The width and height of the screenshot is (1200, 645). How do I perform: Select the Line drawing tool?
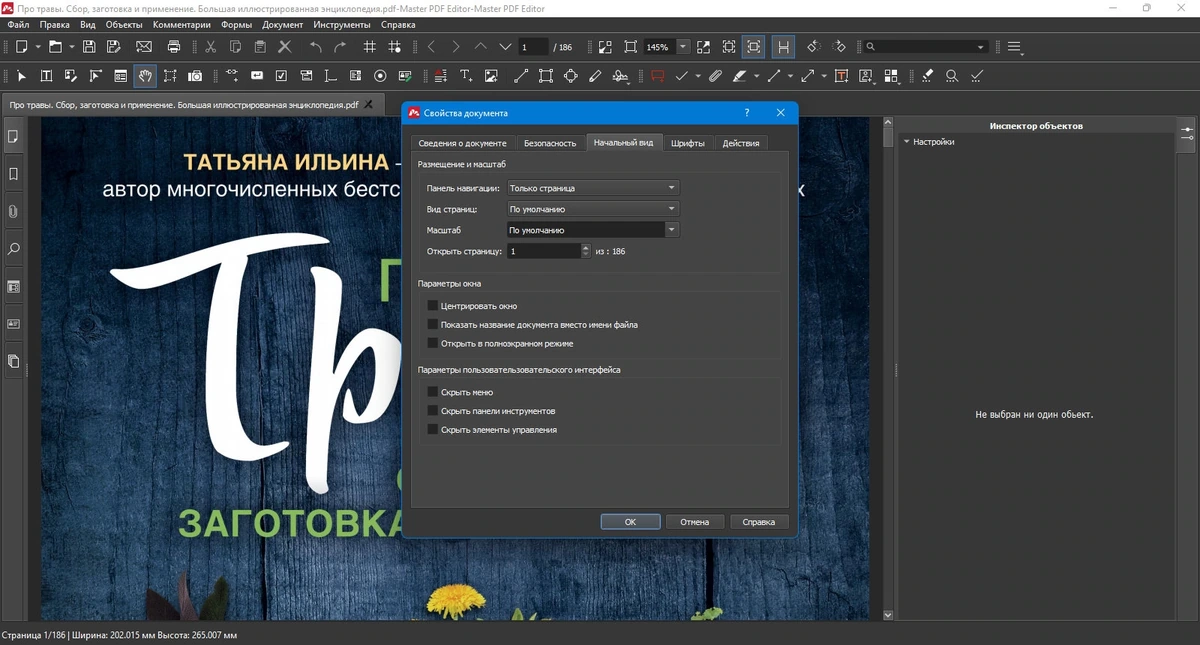click(x=521, y=75)
